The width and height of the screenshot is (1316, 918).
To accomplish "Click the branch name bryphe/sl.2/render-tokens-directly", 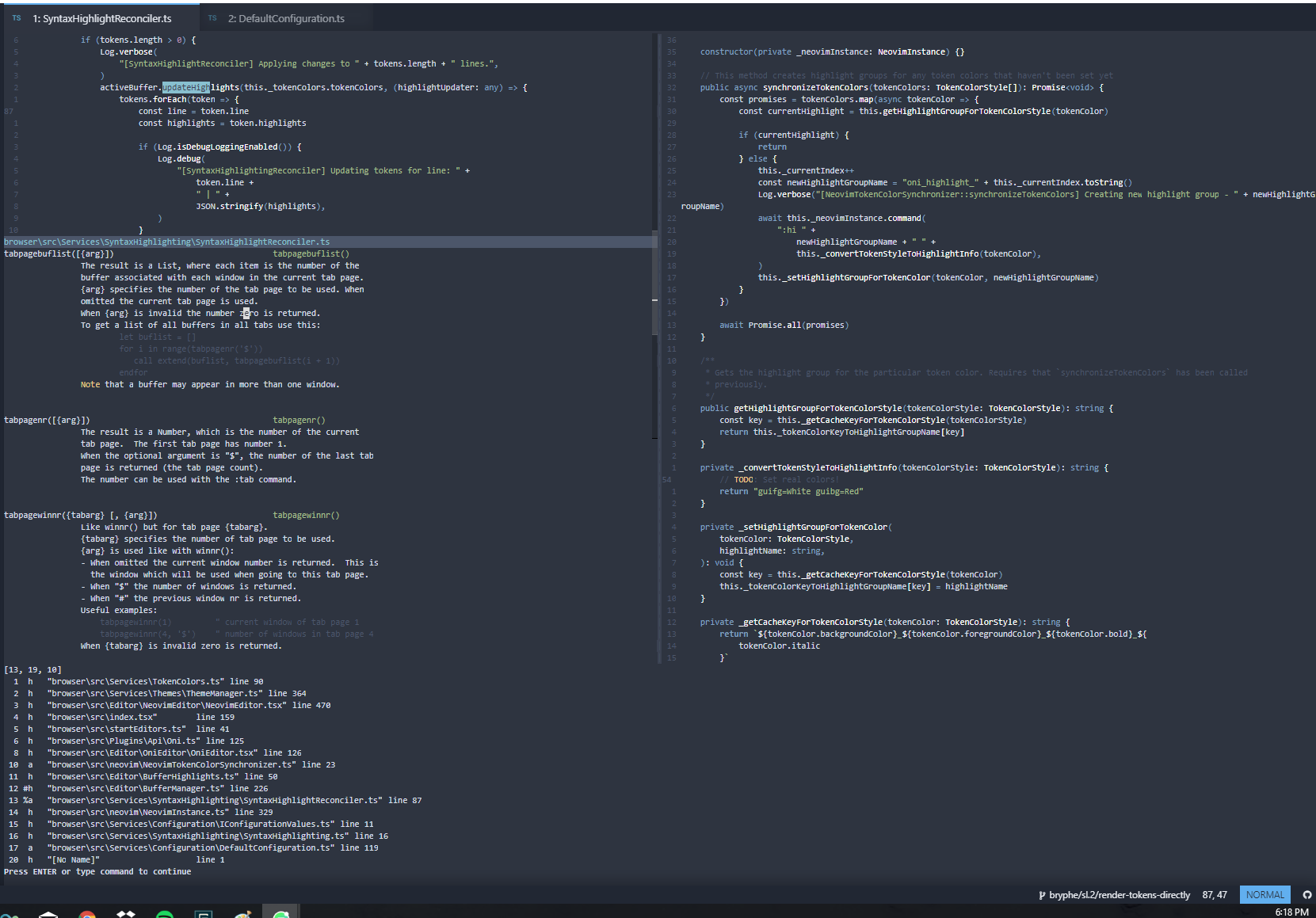I will coord(1120,895).
